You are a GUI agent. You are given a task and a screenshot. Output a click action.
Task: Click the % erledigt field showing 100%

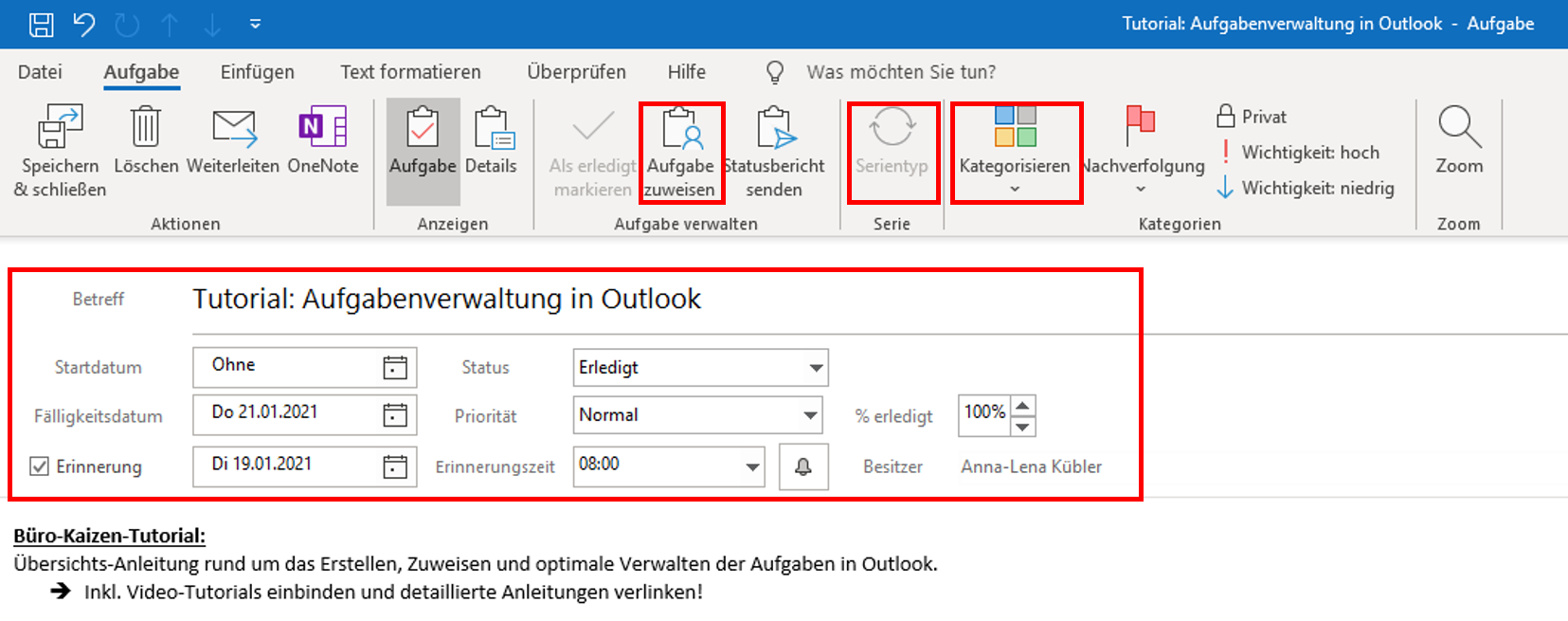(x=984, y=413)
